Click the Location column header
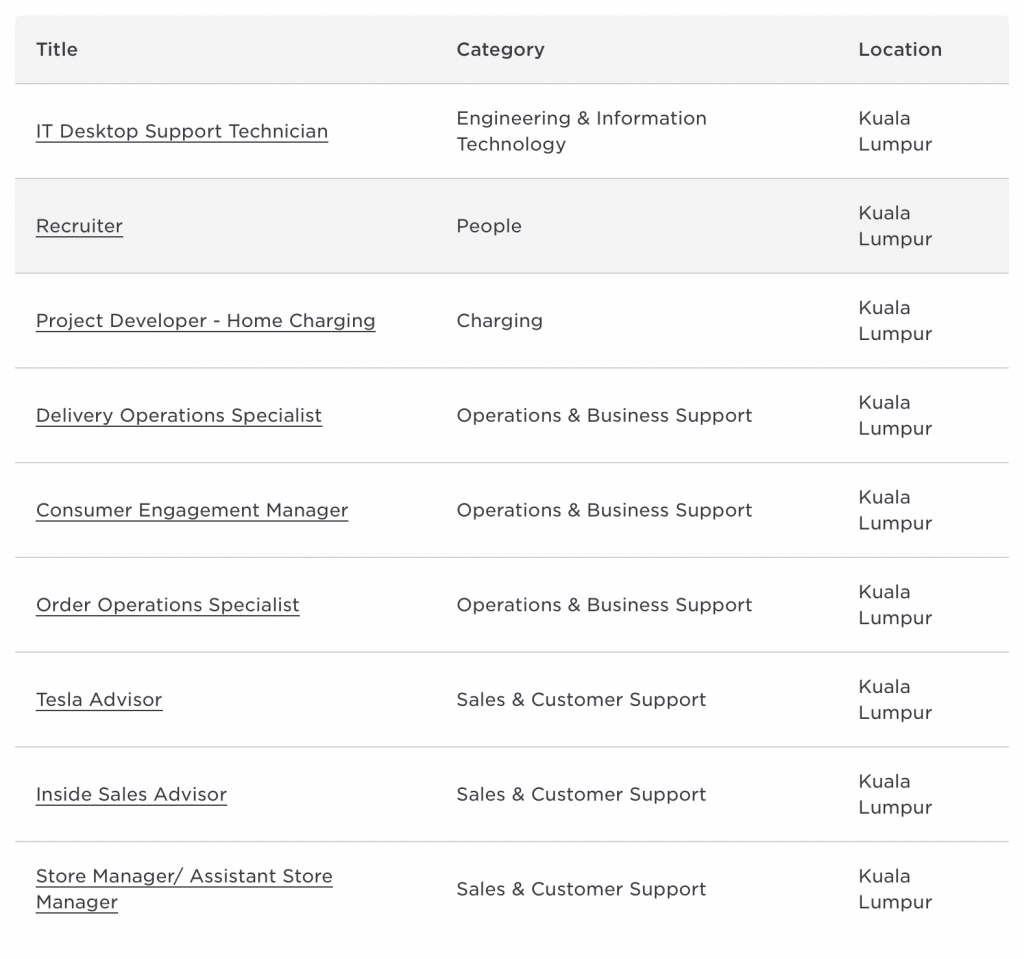 [x=899, y=49]
